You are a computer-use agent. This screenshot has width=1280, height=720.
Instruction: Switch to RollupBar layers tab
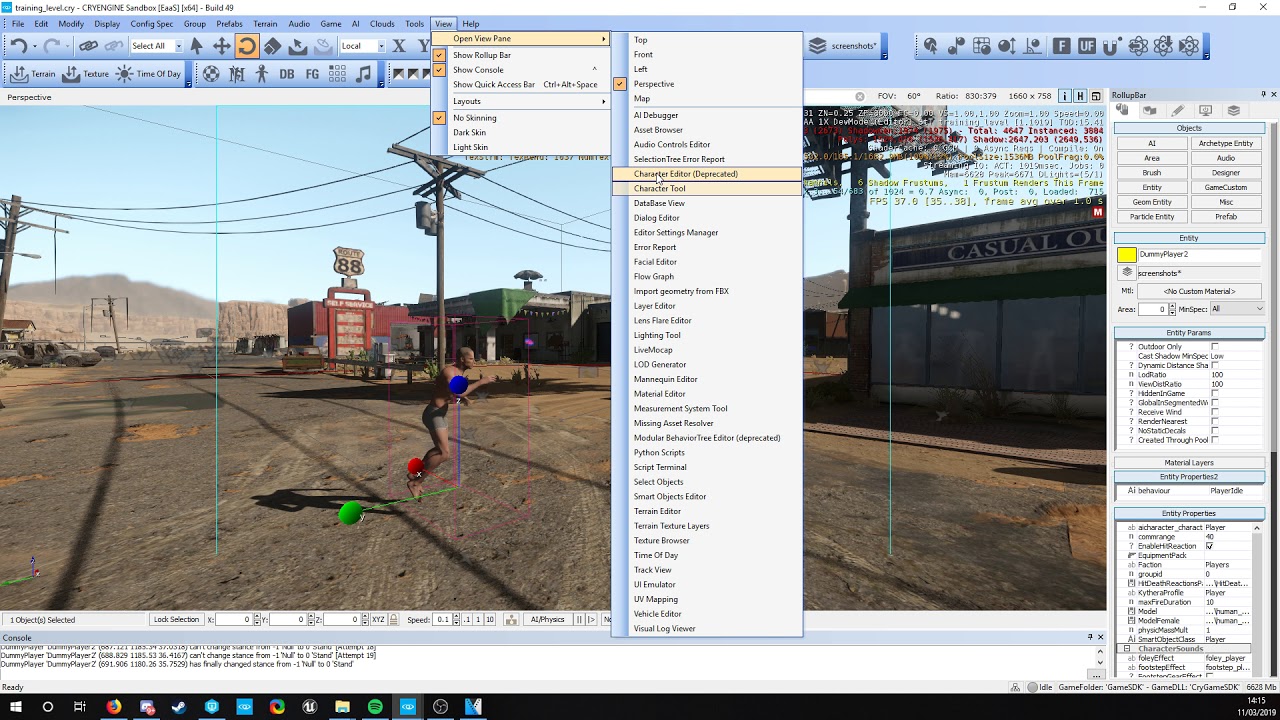click(1234, 111)
